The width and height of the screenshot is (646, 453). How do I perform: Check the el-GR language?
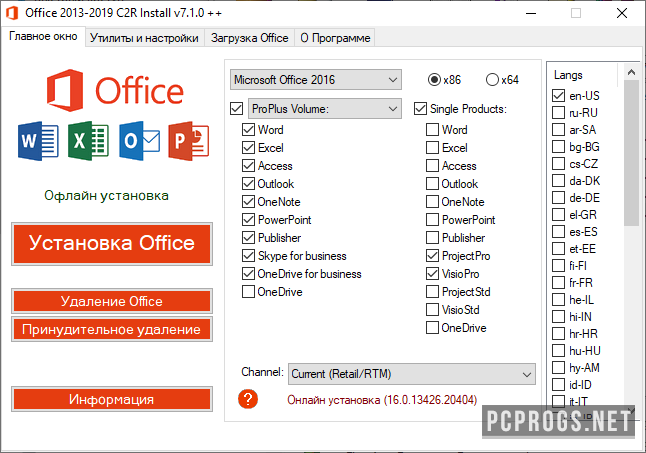(x=558, y=215)
